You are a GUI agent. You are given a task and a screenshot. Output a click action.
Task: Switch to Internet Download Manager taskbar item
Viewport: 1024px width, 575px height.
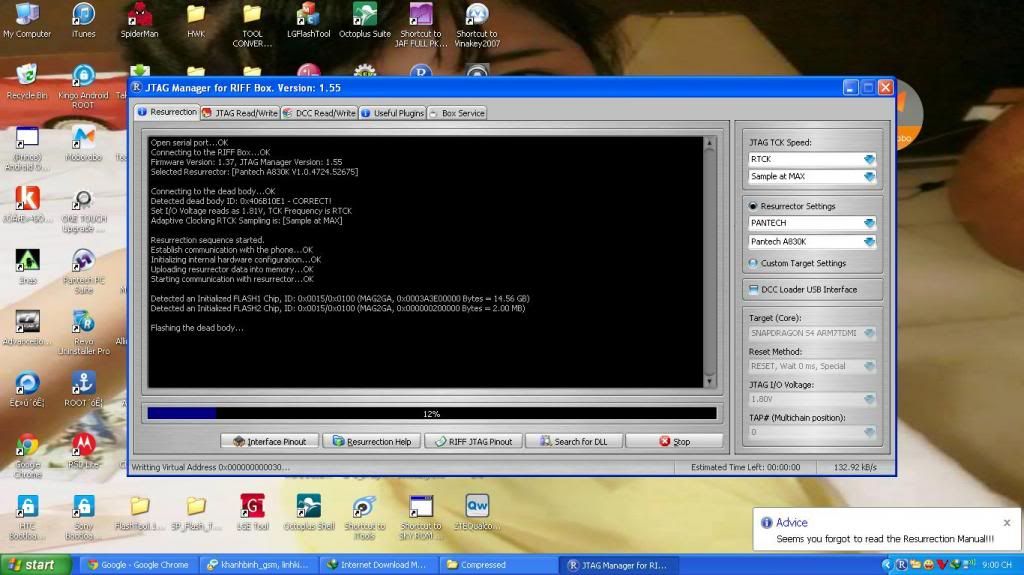coord(377,565)
